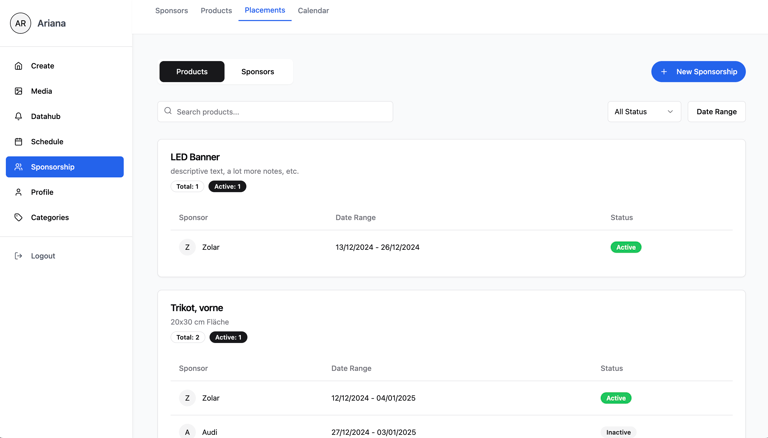Viewport: 768px width, 438px height.
Task: Open Media from the sidebar
Action: coord(65,91)
